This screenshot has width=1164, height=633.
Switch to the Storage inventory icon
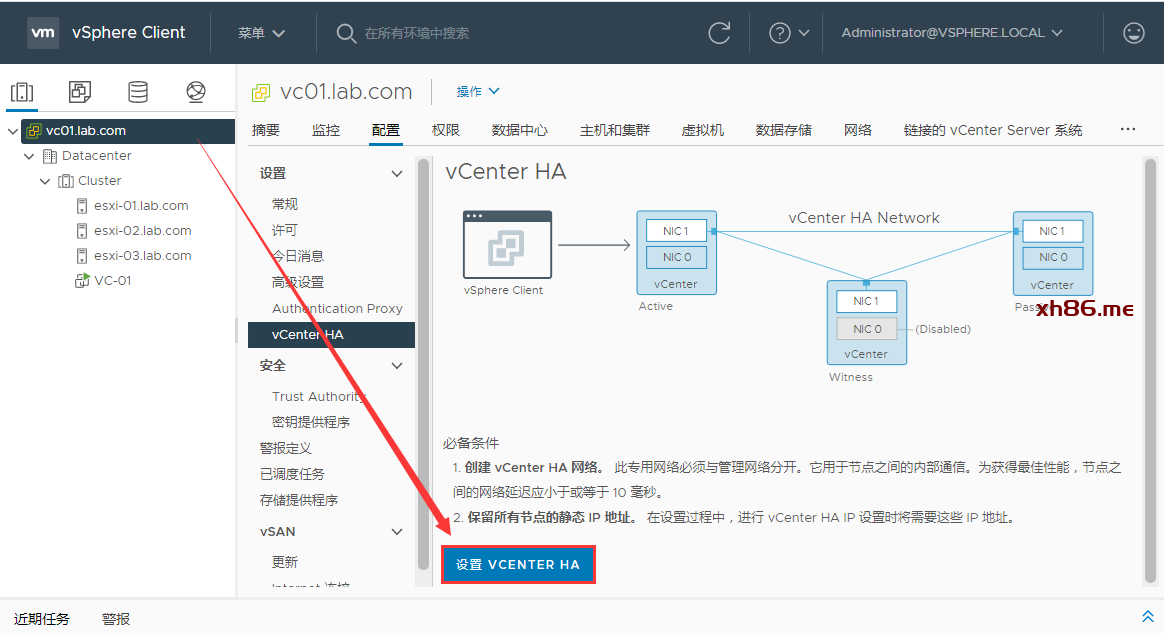click(138, 92)
